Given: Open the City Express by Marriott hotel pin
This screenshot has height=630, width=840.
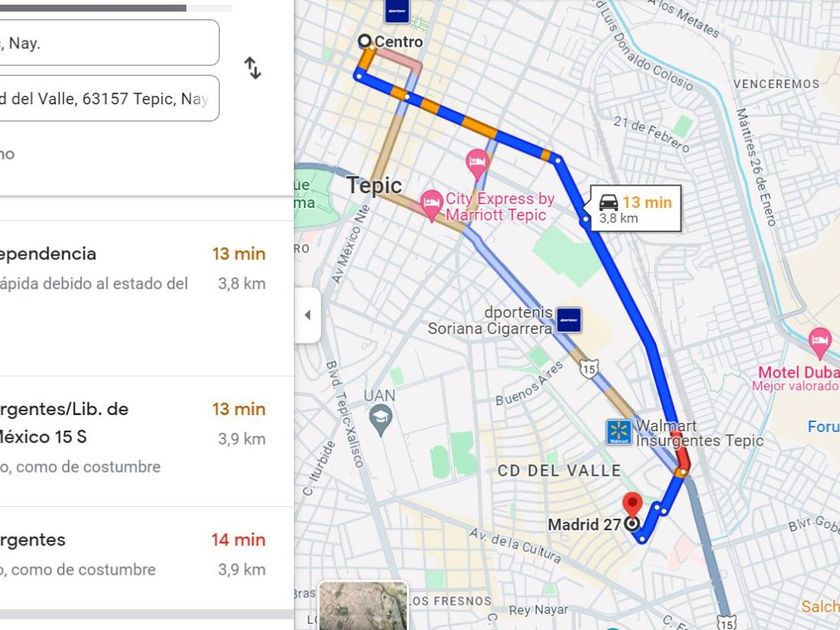Looking at the screenshot, I should coord(432,206).
